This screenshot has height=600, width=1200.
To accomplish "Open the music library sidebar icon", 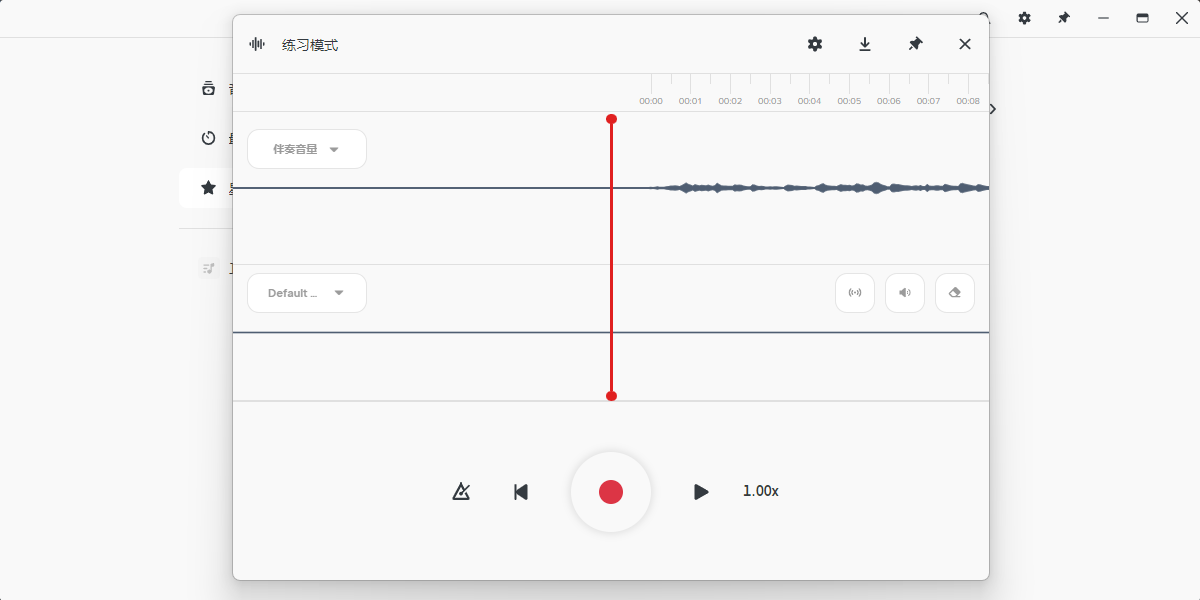I will pyautogui.click(x=208, y=88).
